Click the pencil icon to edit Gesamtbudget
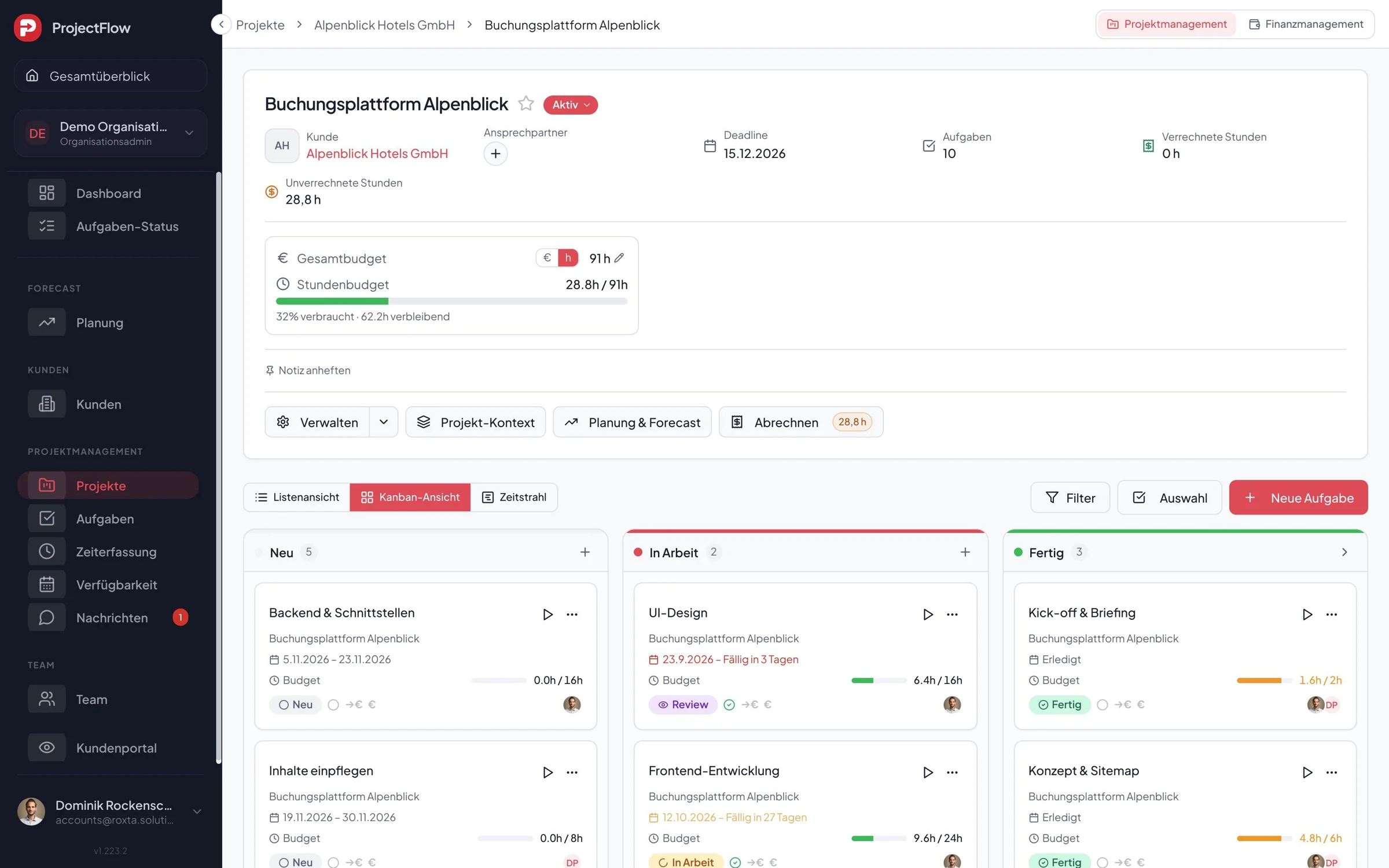This screenshot has height=868, width=1389. coord(619,258)
